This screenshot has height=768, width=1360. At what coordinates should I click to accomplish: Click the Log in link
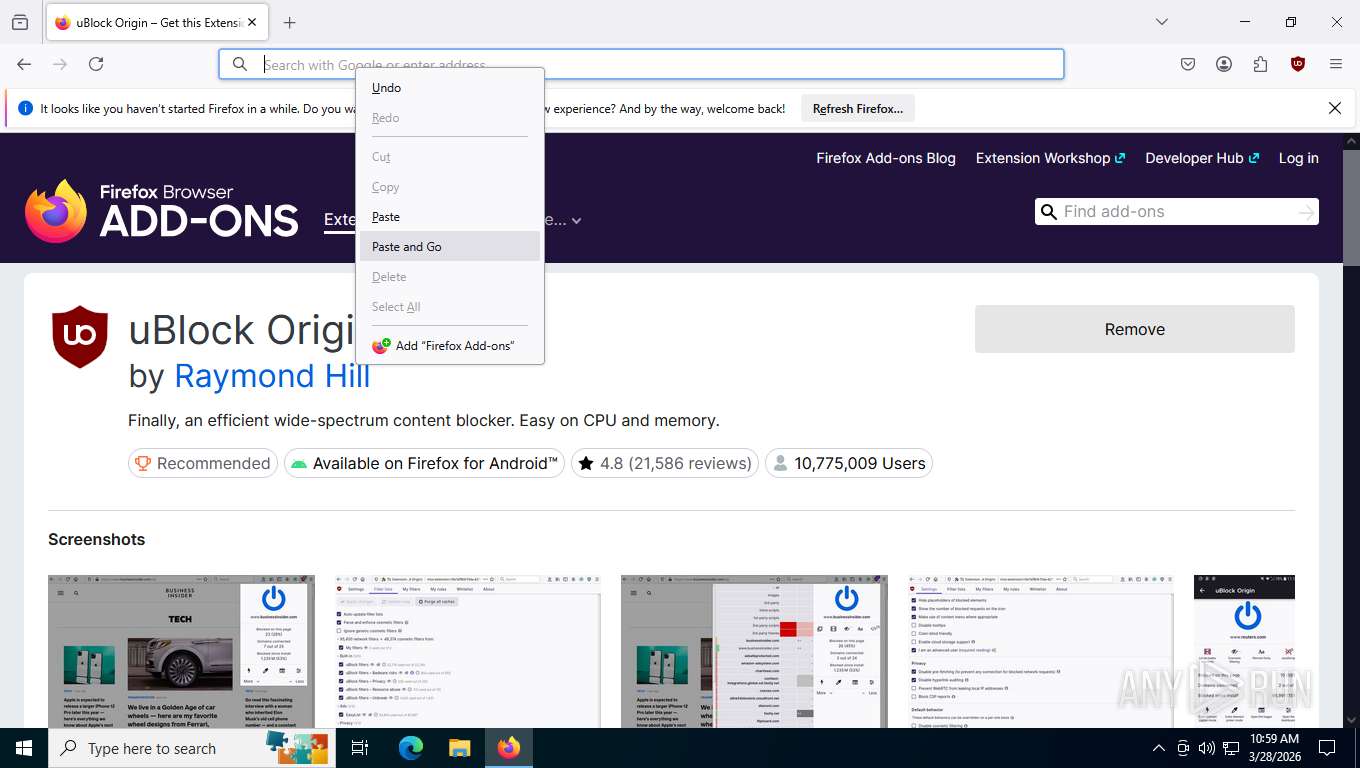[1298, 158]
